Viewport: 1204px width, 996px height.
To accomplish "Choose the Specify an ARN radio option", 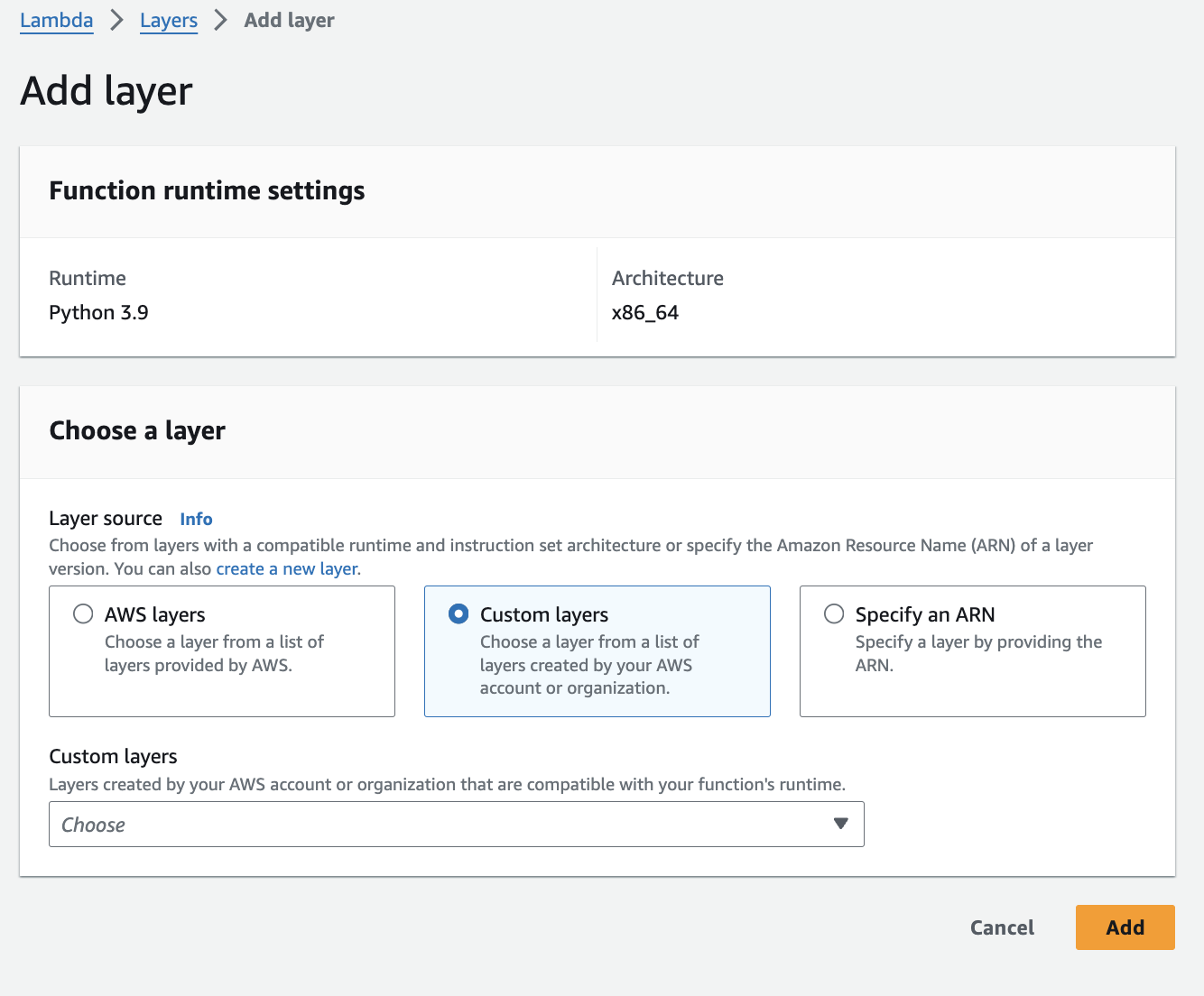I will pyautogui.click(x=833, y=613).
